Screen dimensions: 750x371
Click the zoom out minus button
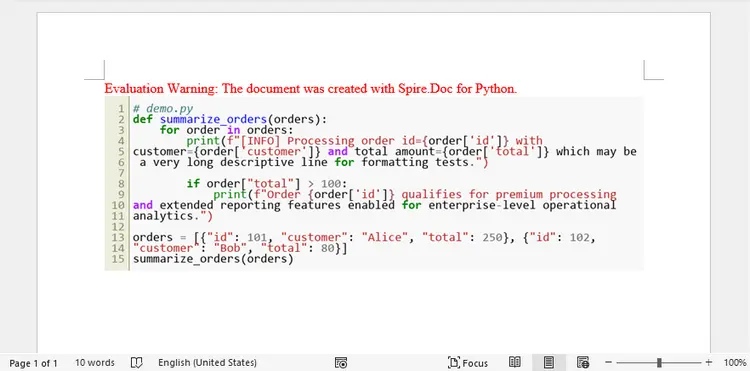point(608,362)
